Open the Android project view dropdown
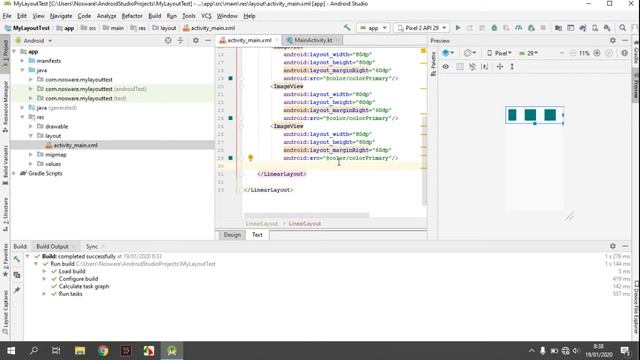The width and height of the screenshot is (640, 360). point(33,40)
